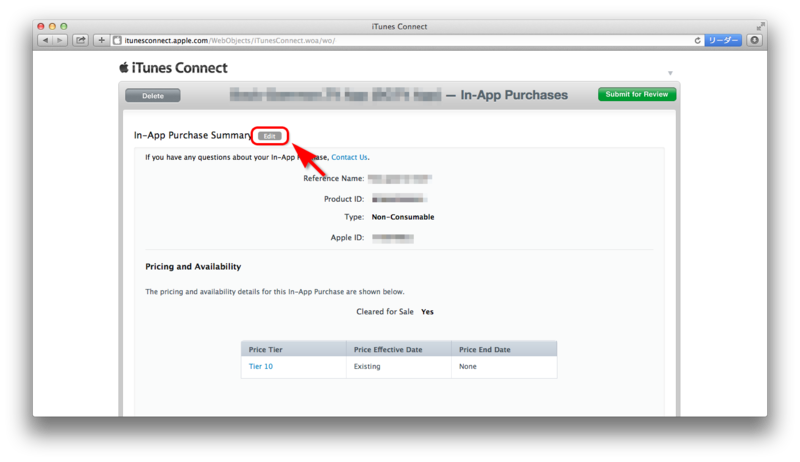Image resolution: width=800 pixels, height=462 pixels.
Task: Open the Contact Us link
Action: (x=349, y=157)
